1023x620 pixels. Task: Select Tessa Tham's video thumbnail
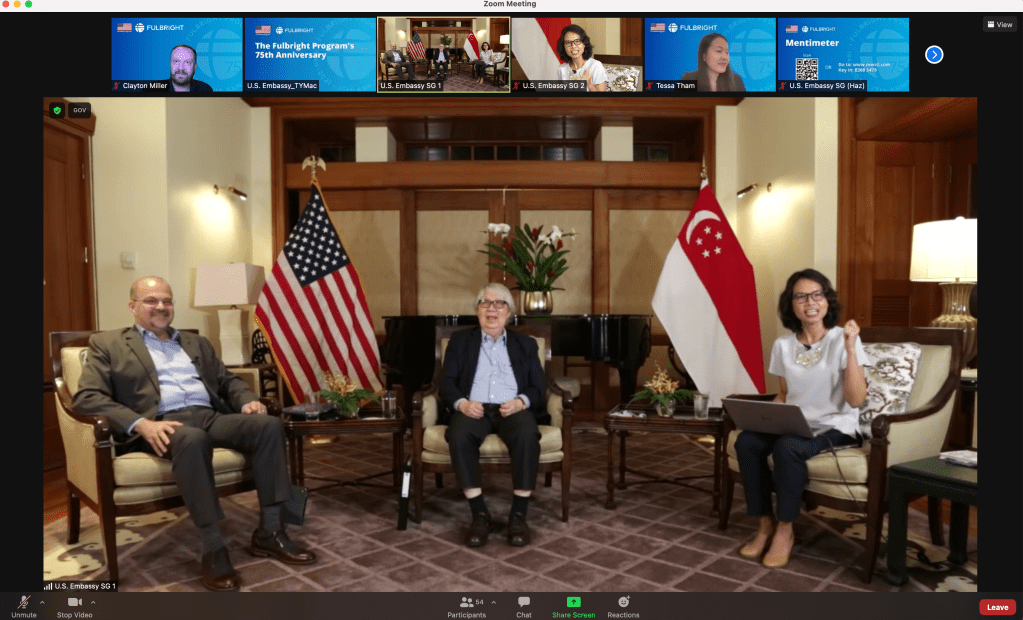click(709, 54)
